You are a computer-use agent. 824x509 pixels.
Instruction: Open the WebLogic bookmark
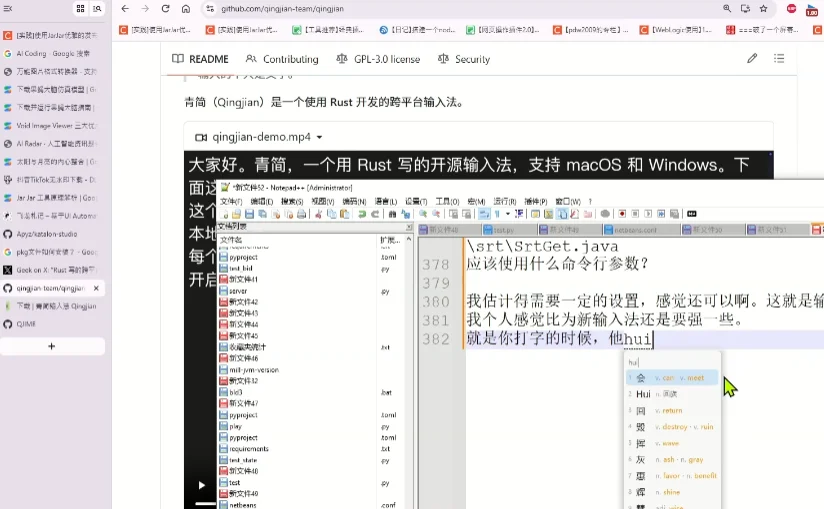pos(675,30)
